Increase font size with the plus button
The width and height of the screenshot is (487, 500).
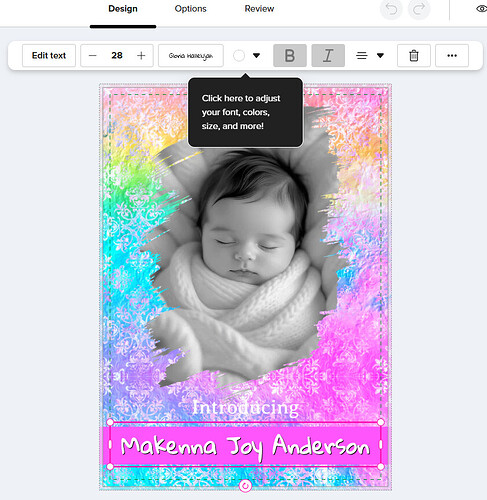pos(141,56)
